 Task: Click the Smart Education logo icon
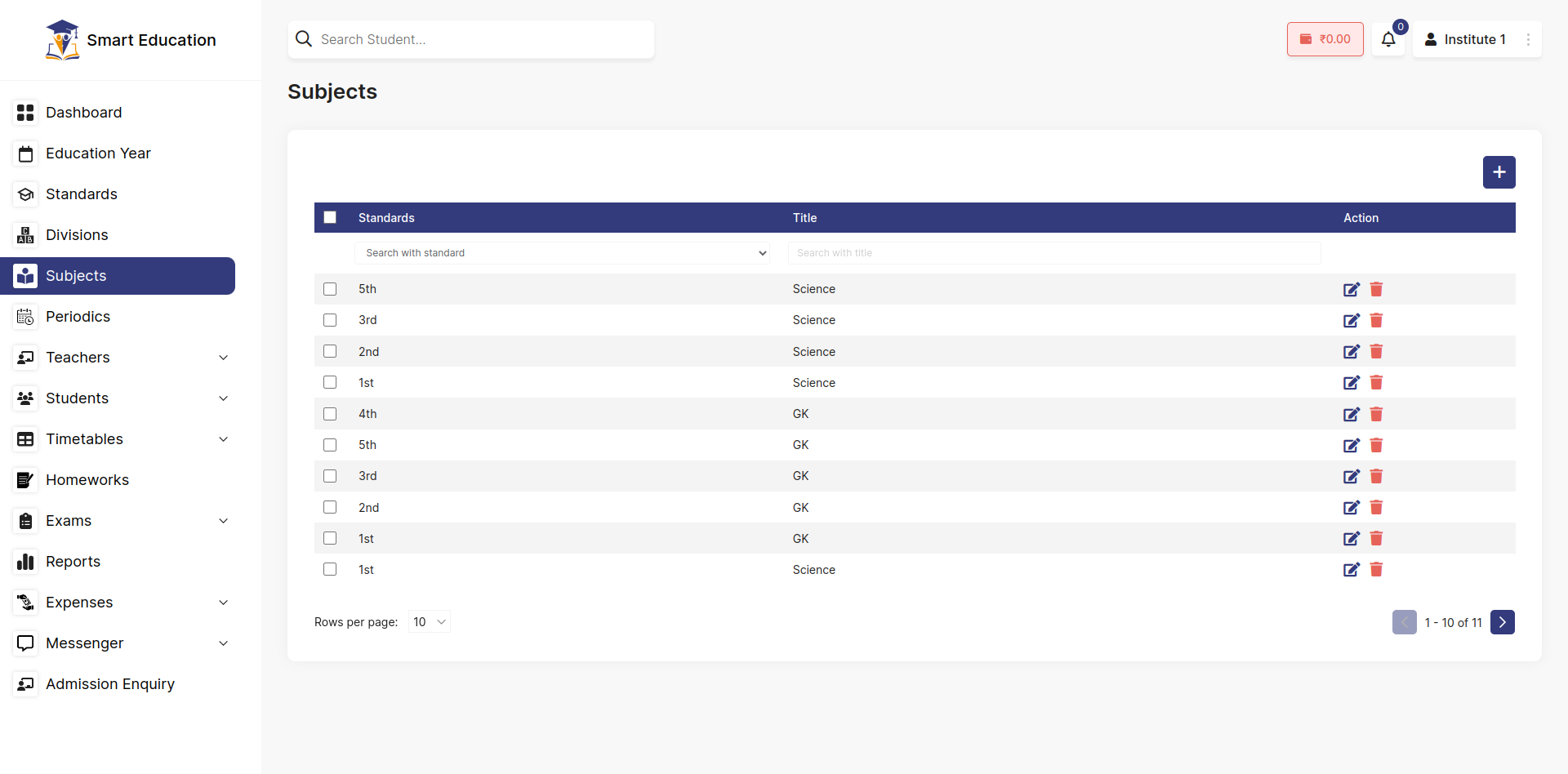(x=62, y=40)
